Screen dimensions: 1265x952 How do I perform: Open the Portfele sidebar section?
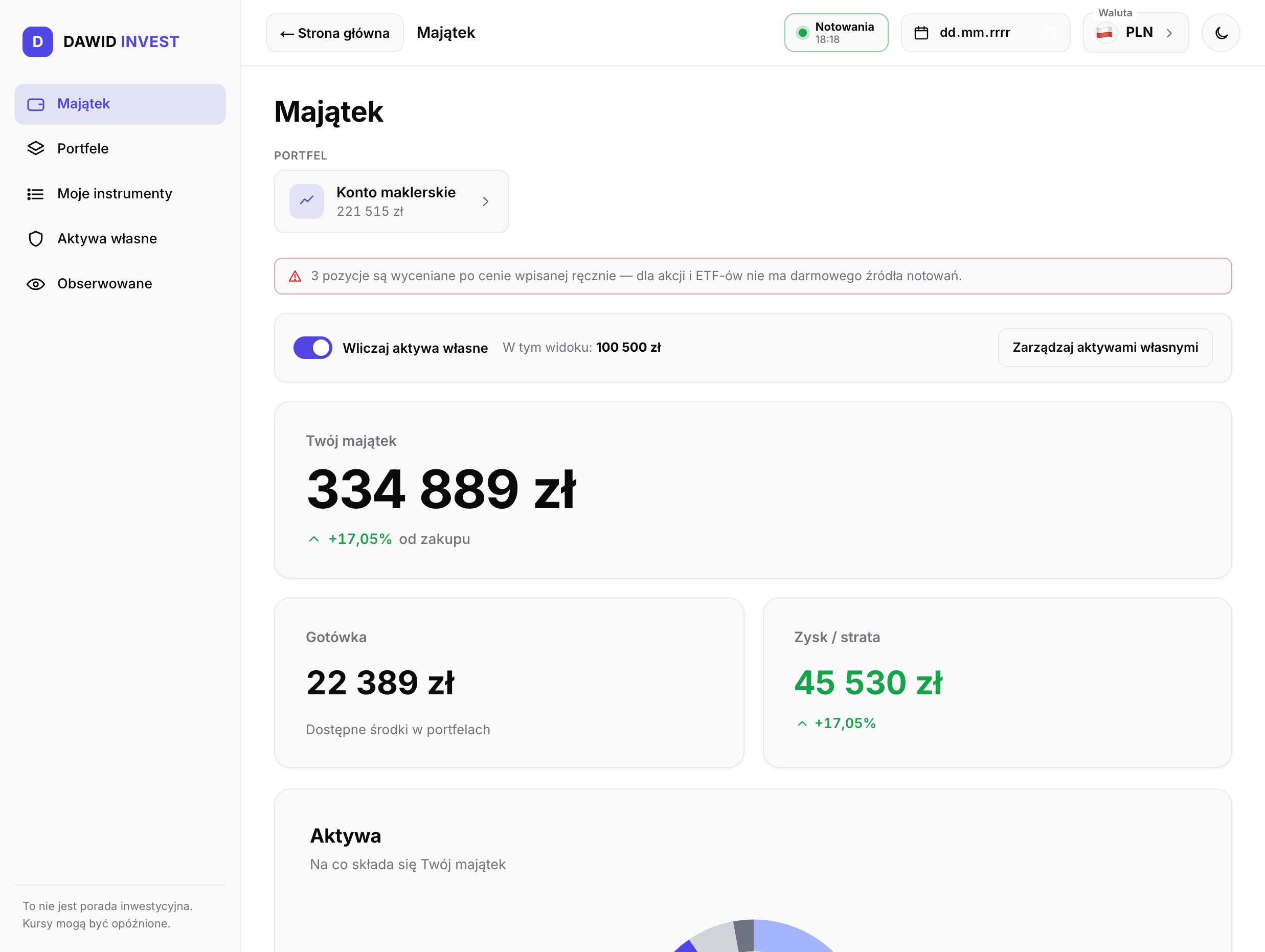click(x=120, y=149)
